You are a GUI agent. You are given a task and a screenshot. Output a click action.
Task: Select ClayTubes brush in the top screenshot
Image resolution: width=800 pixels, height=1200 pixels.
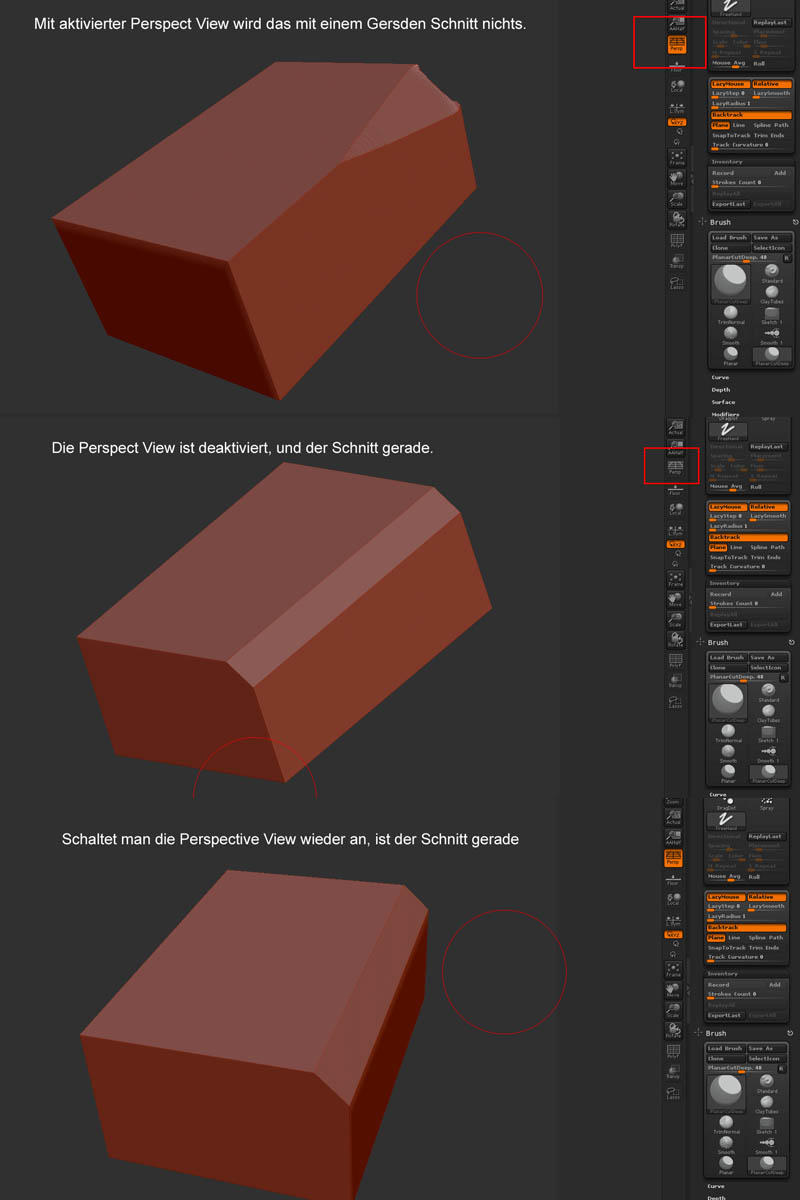771,293
